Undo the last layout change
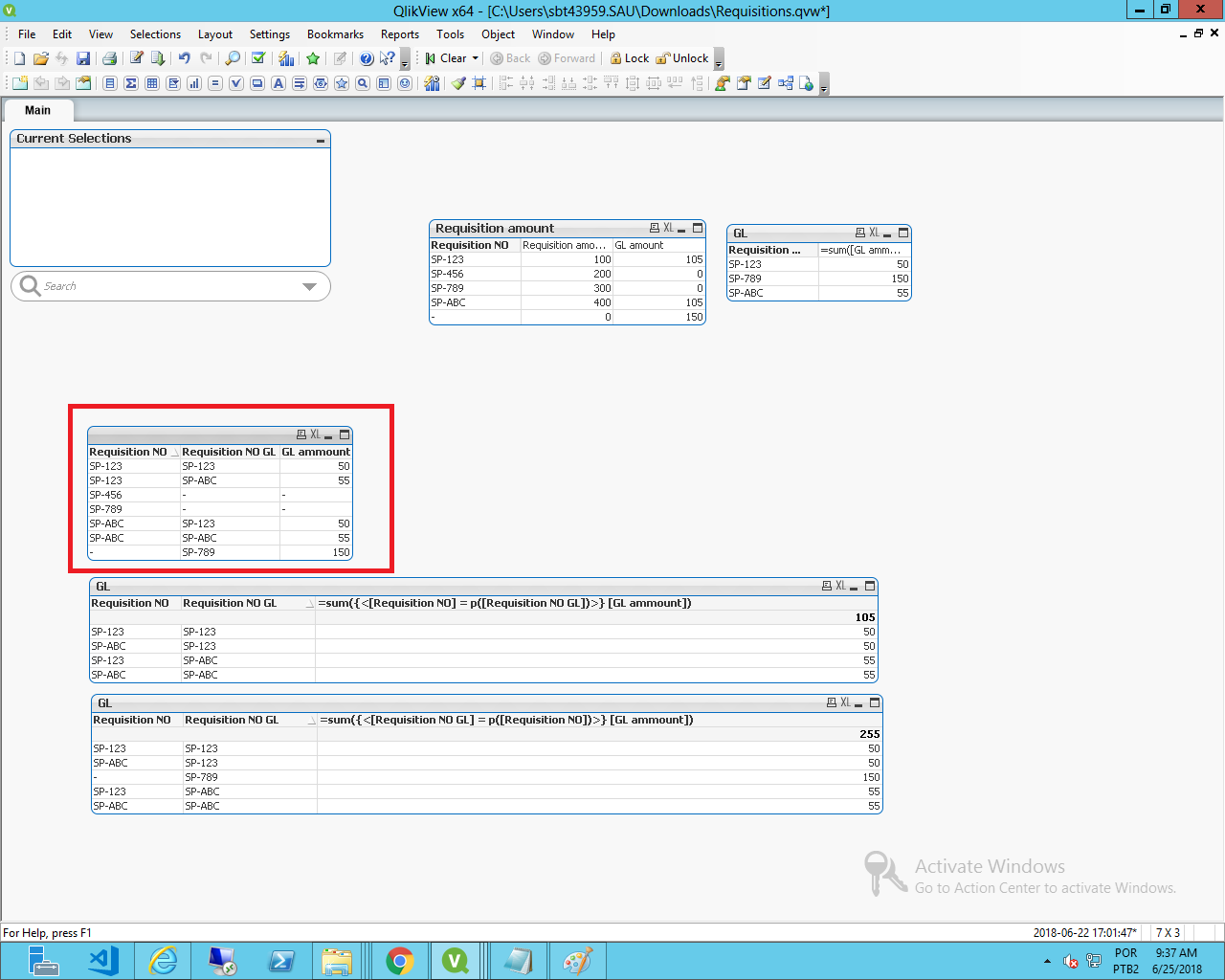 (x=185, y=58)
